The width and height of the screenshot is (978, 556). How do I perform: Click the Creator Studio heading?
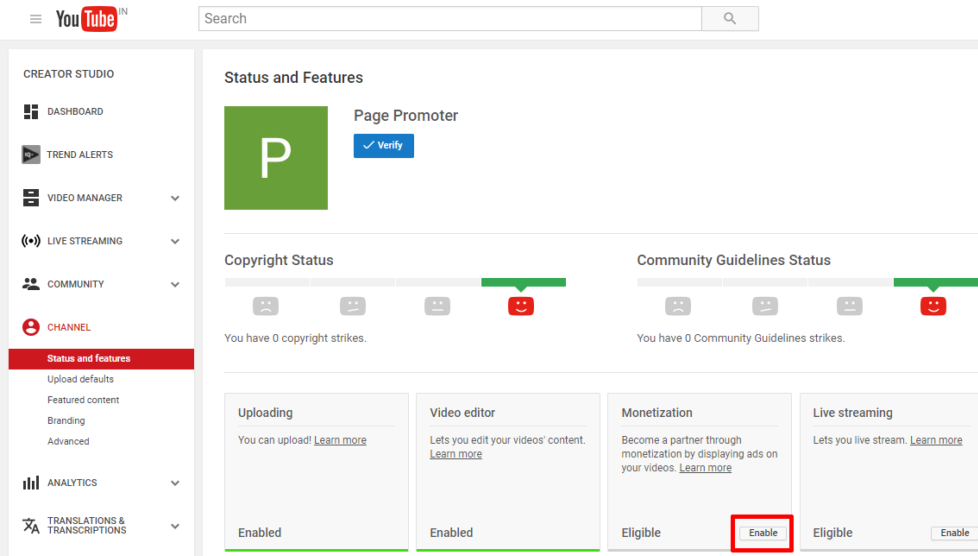point(69,74)
